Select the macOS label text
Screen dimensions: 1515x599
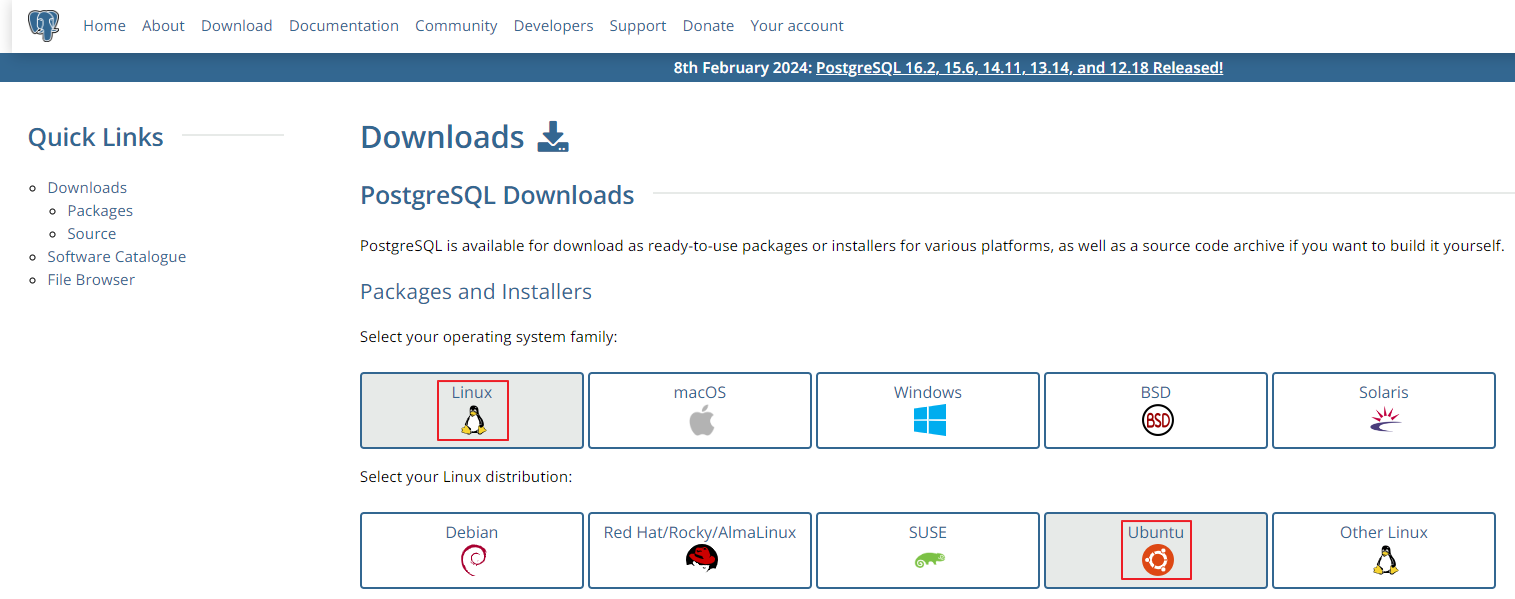point(700,393)
